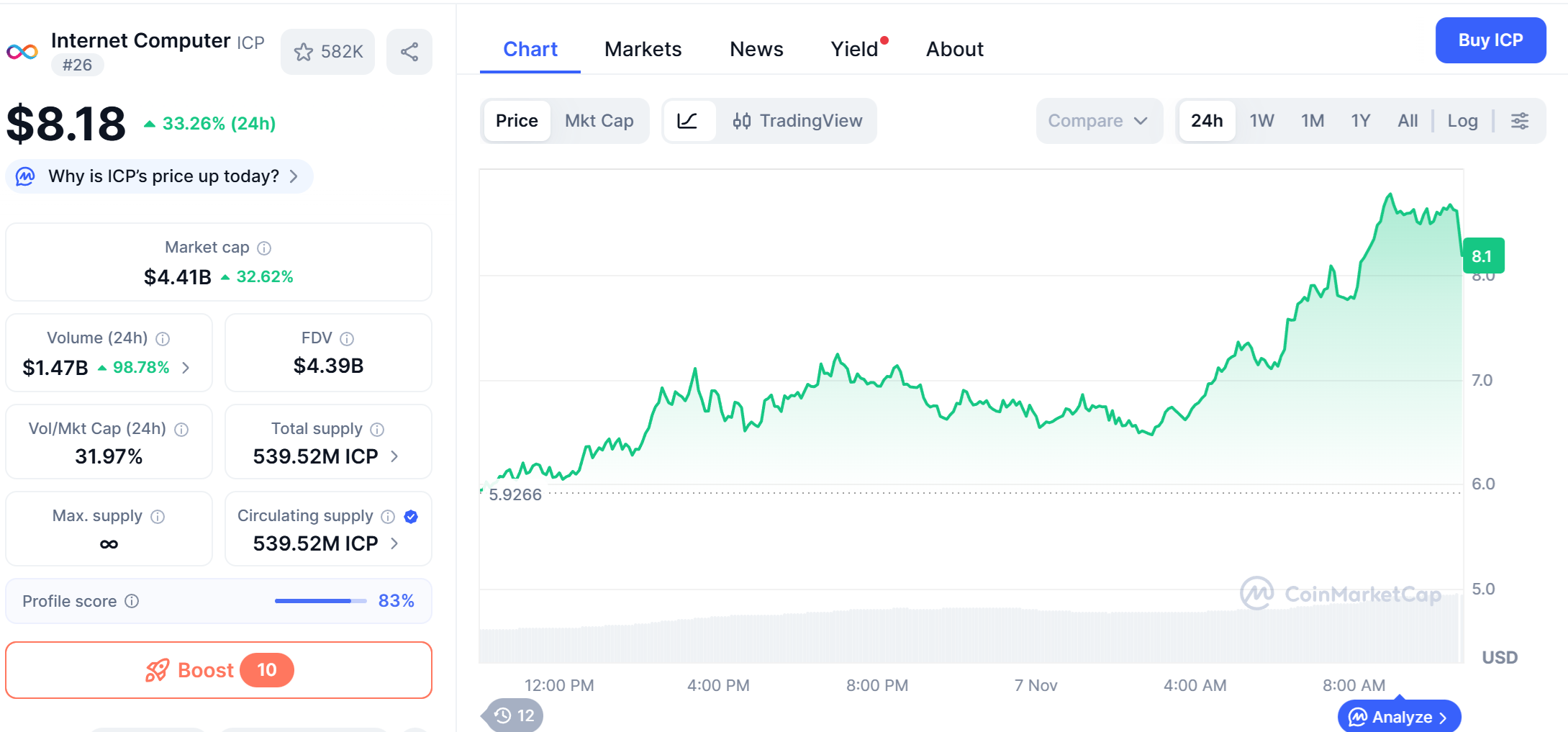The image size is (1568, 732).
Task: Open chart settings sliders icon
Action: point(1519,121)
